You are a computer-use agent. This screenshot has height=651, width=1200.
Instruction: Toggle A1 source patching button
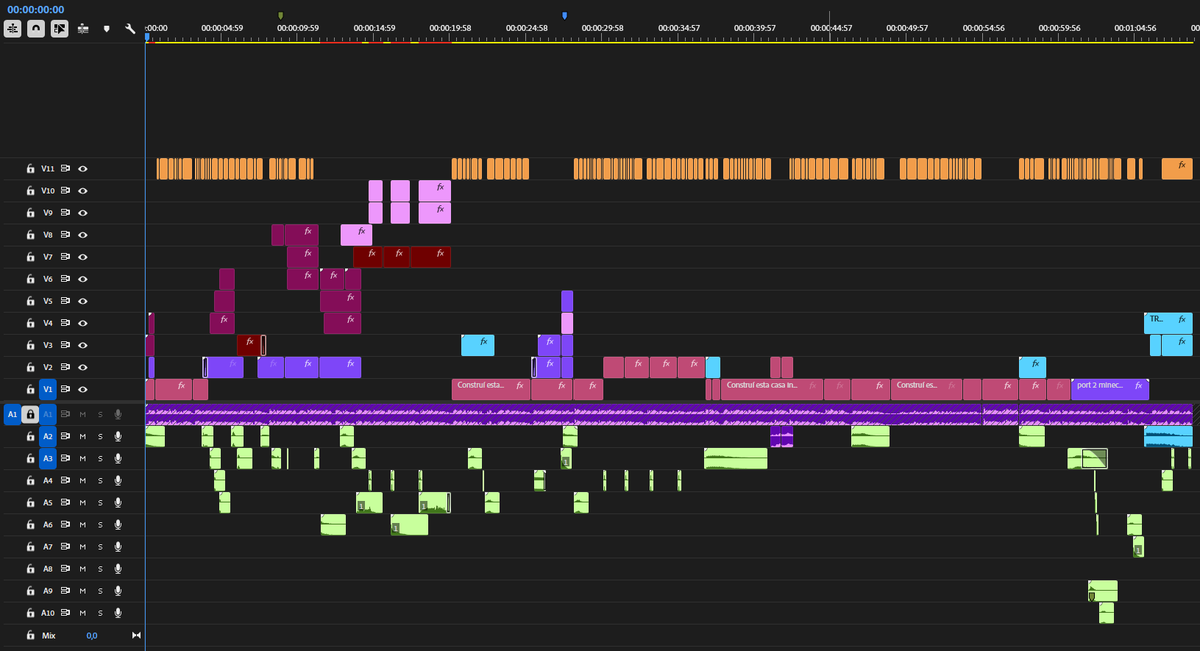pos(12,414)
